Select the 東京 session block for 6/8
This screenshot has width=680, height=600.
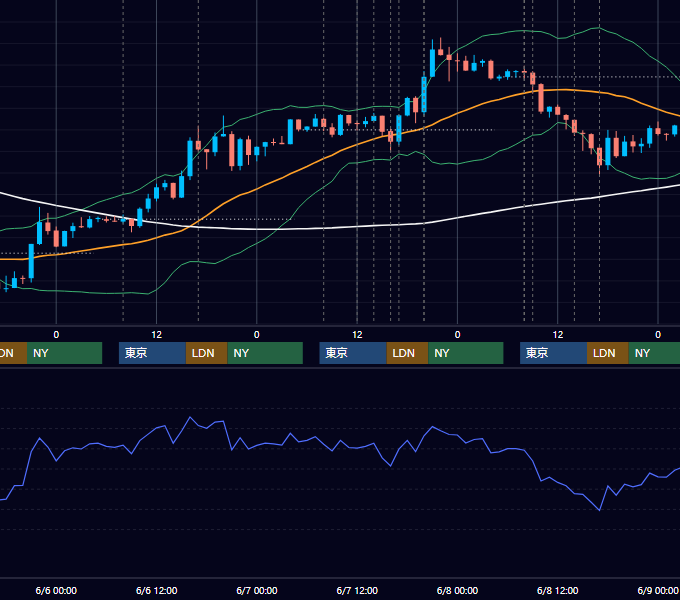(553, 353)
